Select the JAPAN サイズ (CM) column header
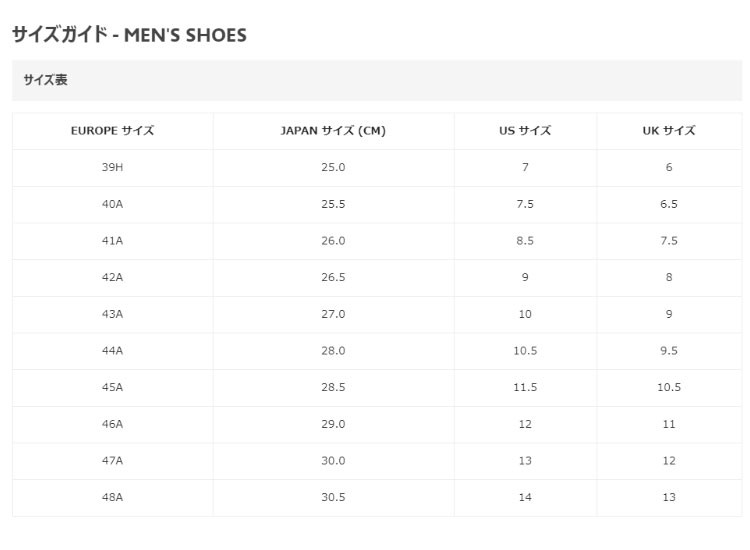 coord(333,131)
